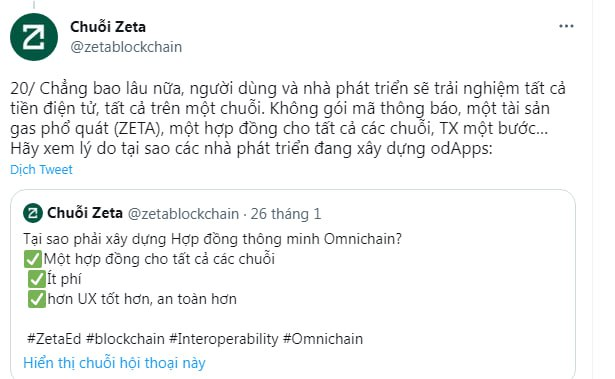This screenshot has height=379, width=615.
Task: Open the #Omnichain hashtag
Action: (x=323, y=339)
